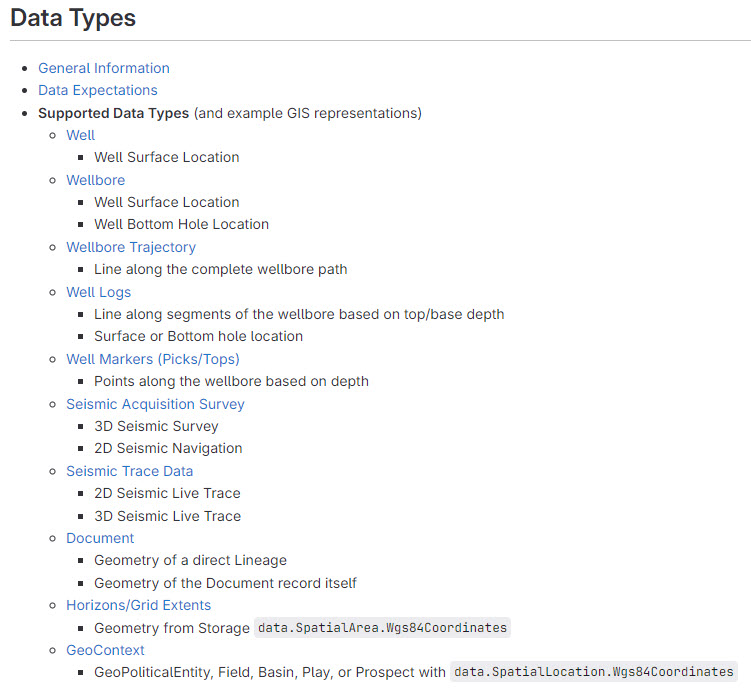Navigate to Well Markers (Picks/Tops)

153,359
